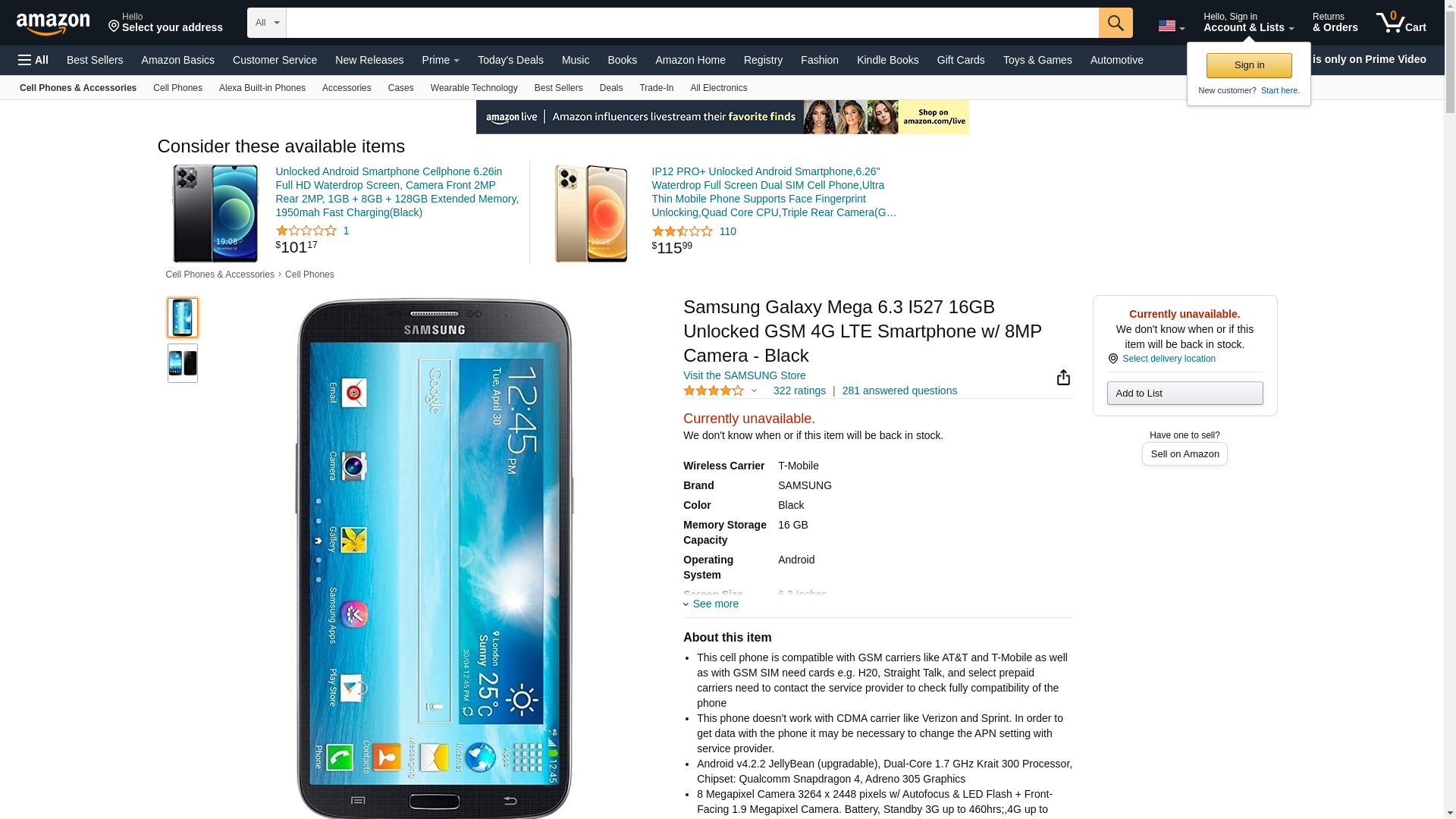The height and width of the screenshot is (819, 1456).
Task: Click the yellow Sign in button
Action: (1249, 65)
